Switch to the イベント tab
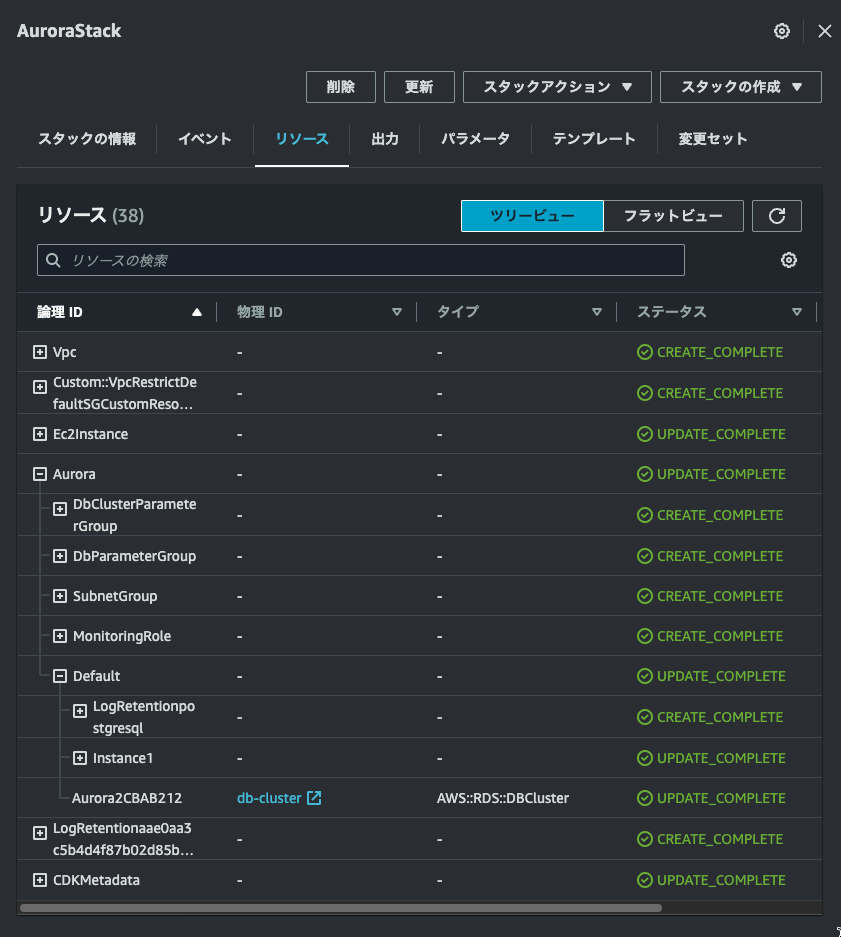 tap(203, 139)
